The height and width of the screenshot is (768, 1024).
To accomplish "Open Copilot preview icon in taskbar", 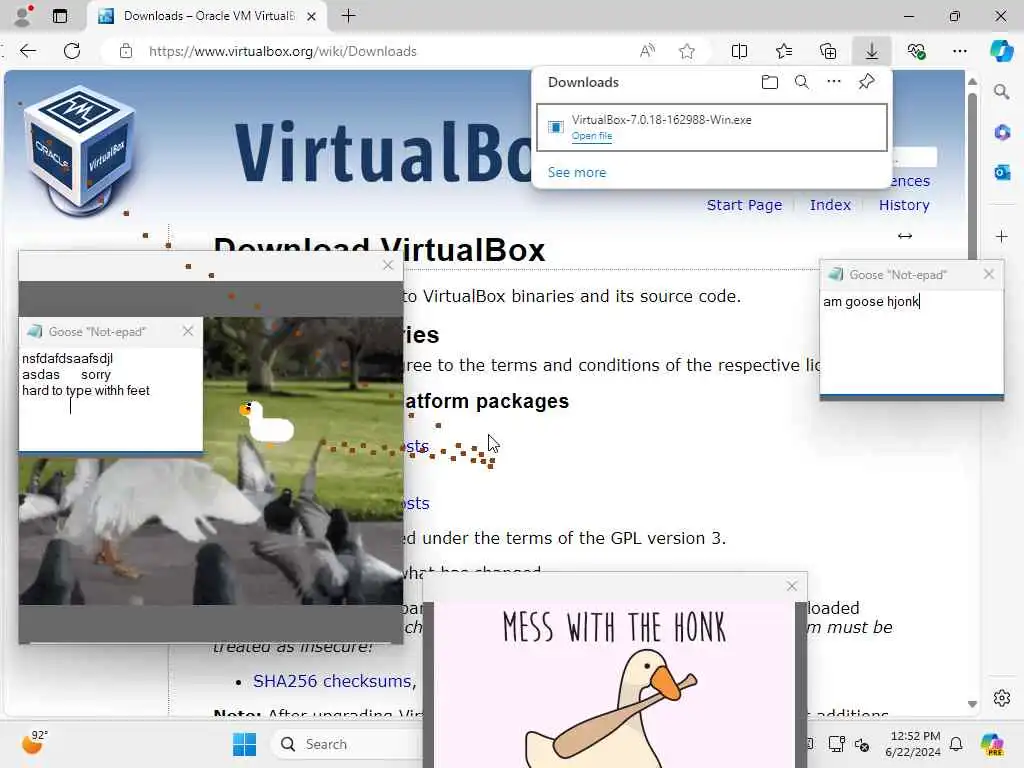I will [992, 744].
